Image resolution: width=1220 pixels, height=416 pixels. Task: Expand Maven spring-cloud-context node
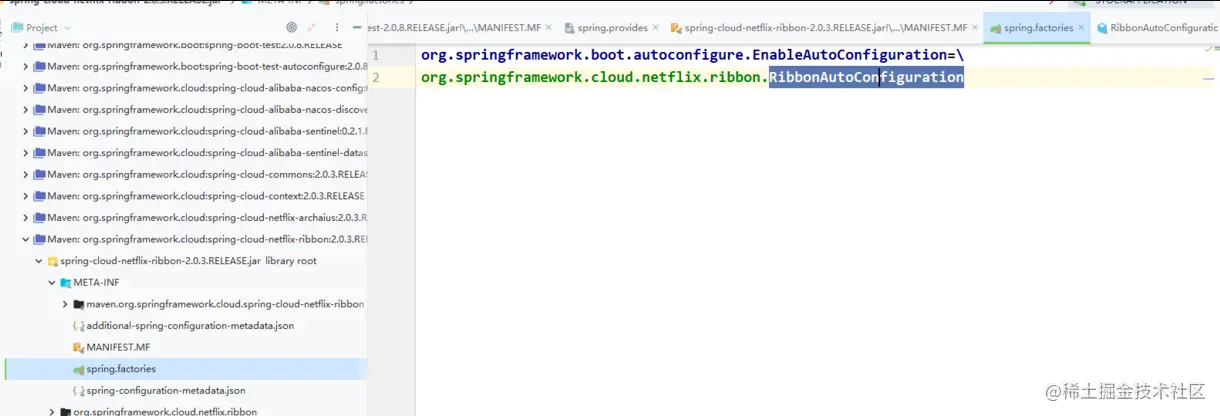point(26,196)
